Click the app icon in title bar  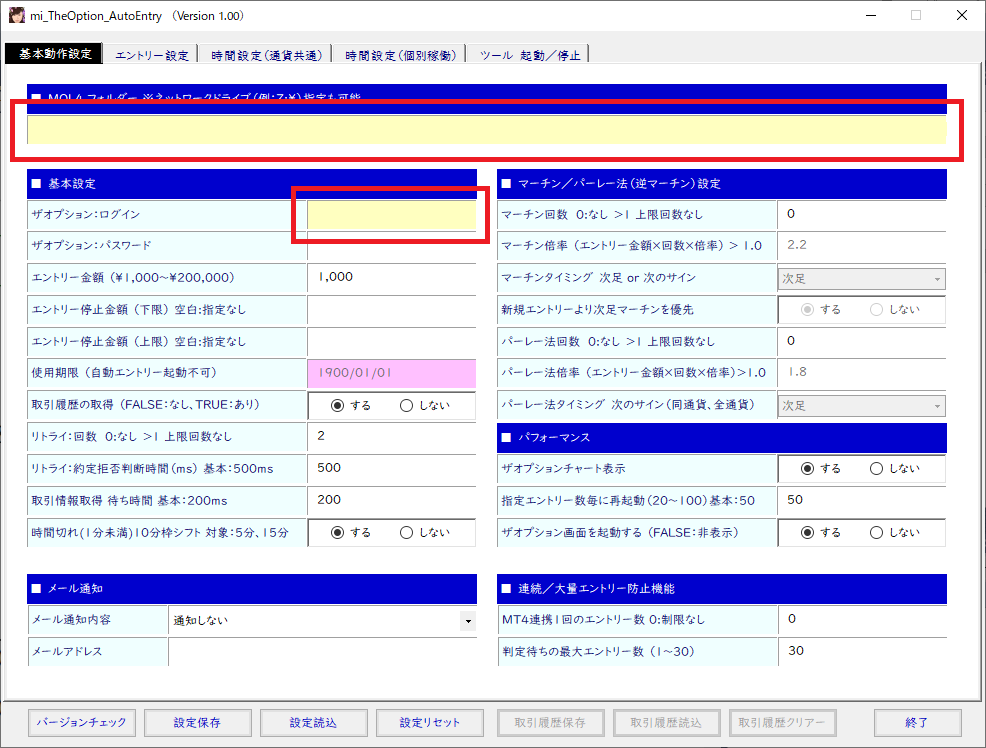coord(18,16)
